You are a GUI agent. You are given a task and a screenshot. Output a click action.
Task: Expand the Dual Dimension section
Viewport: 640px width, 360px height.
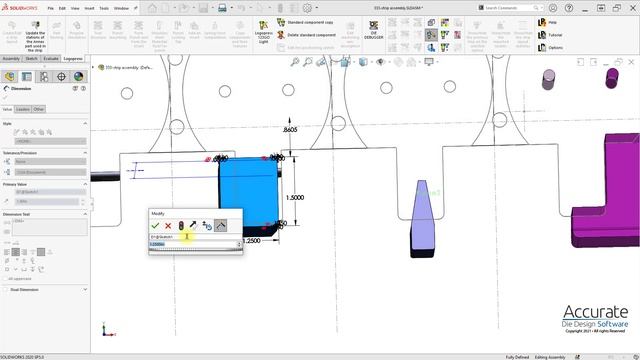[85, 289]
